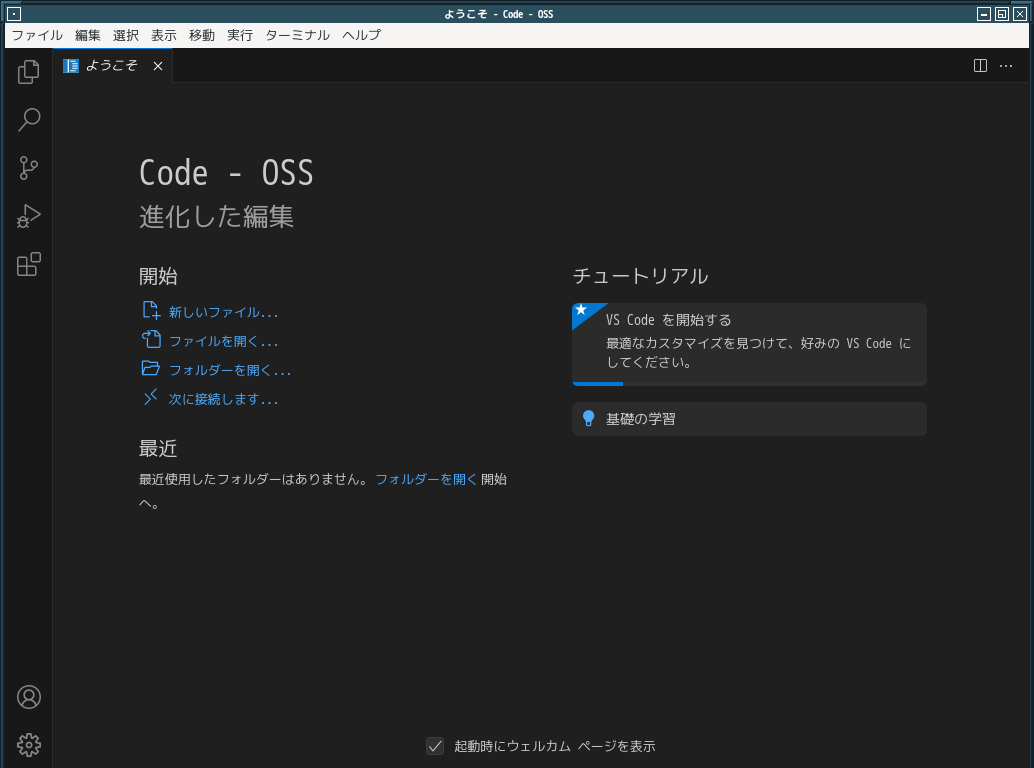Minimize the Code - OSS window

[984, 14]
